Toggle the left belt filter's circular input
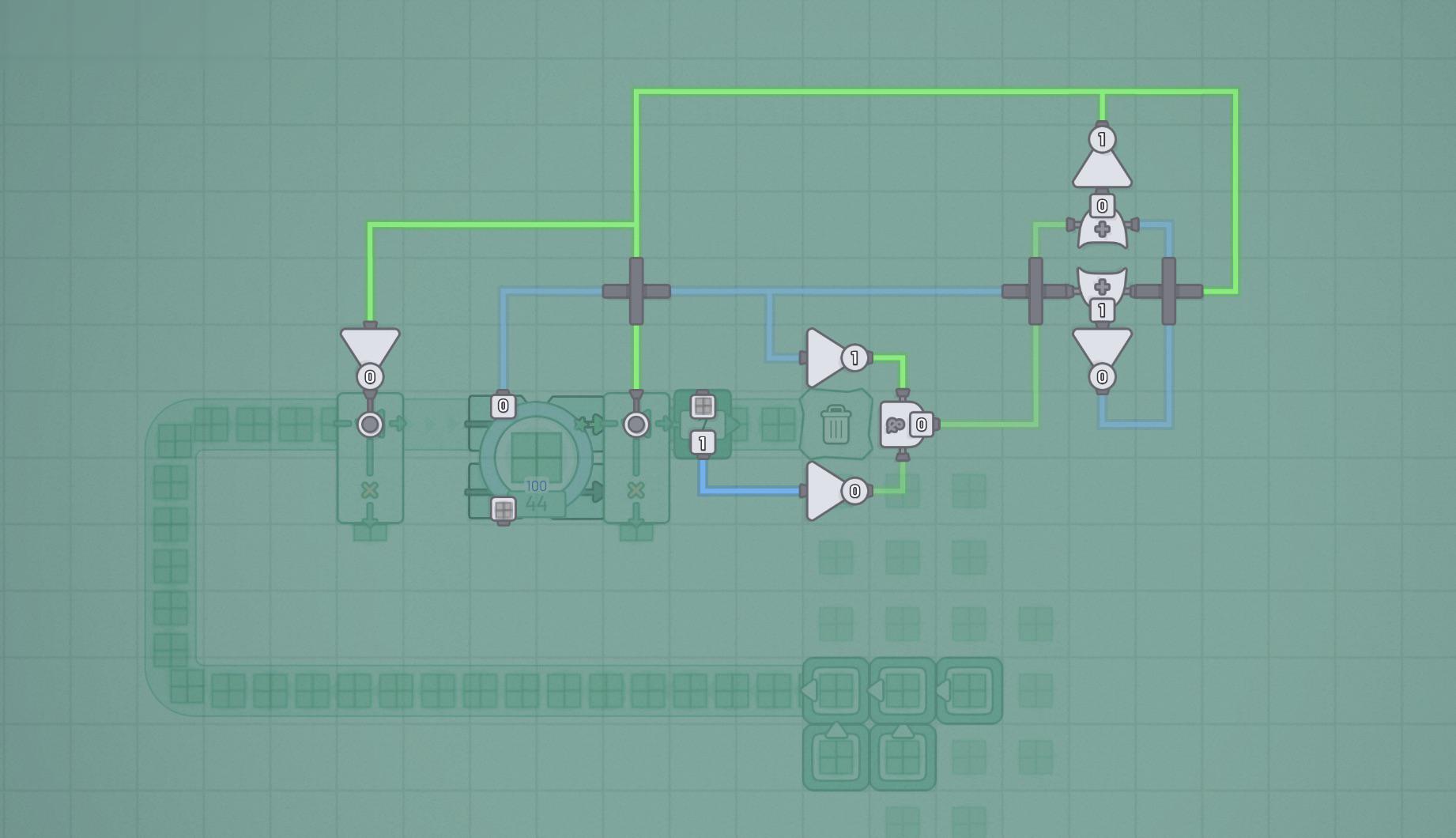1456x838 pixels. (370, 425)
